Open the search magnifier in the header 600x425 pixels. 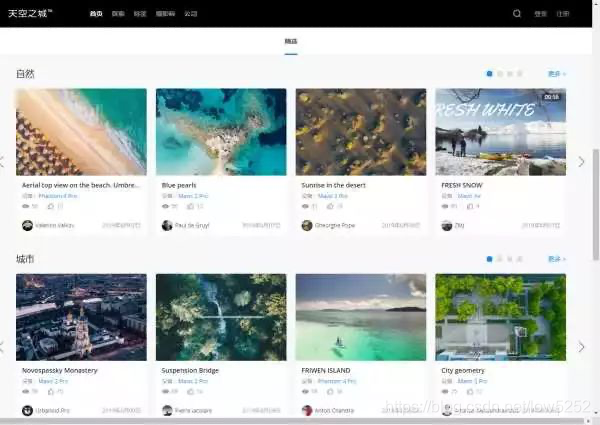pyautogui.click(x=517, y=13)
